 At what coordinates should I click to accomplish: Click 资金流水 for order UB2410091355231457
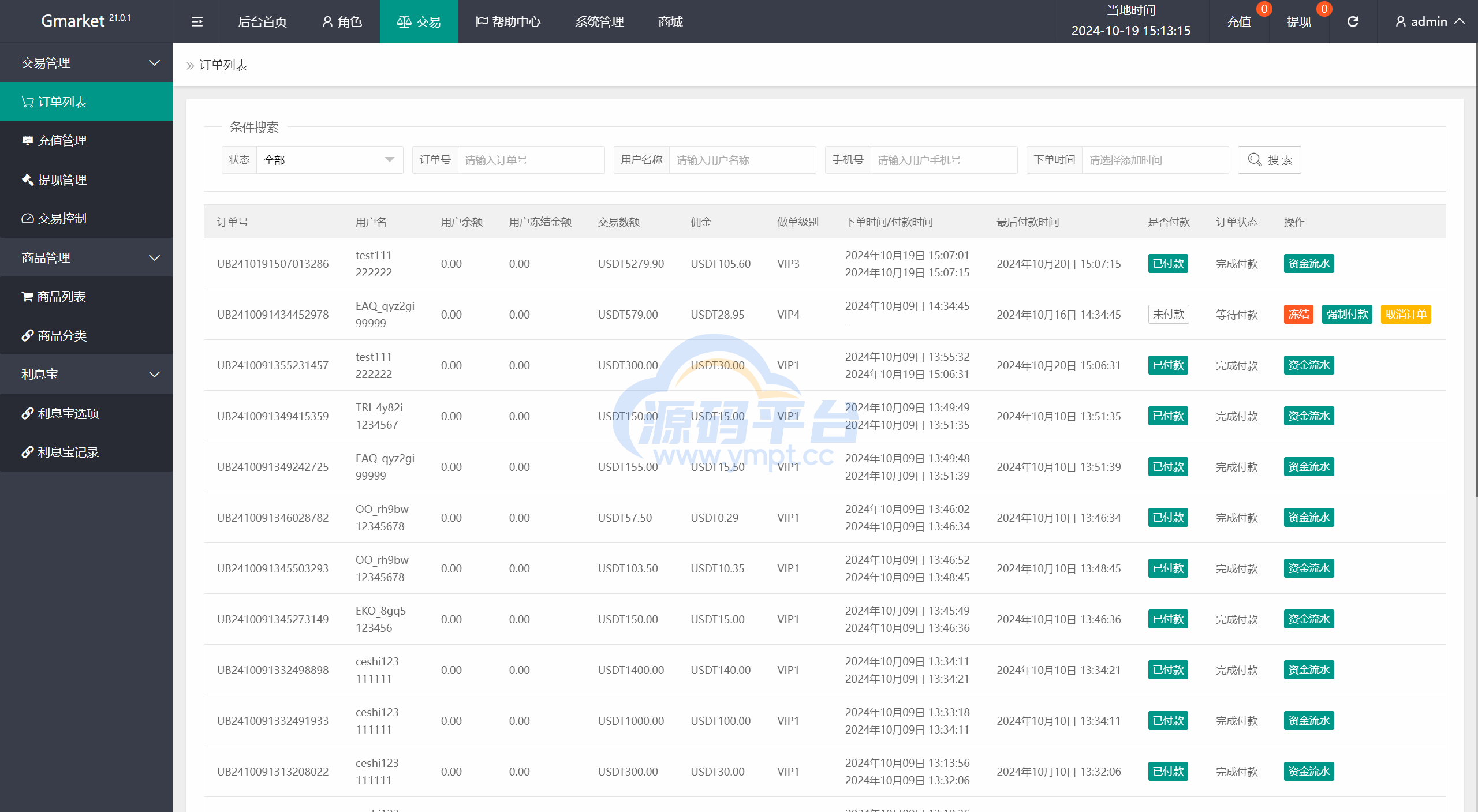pyautogui.click(x=1309, y=365)
